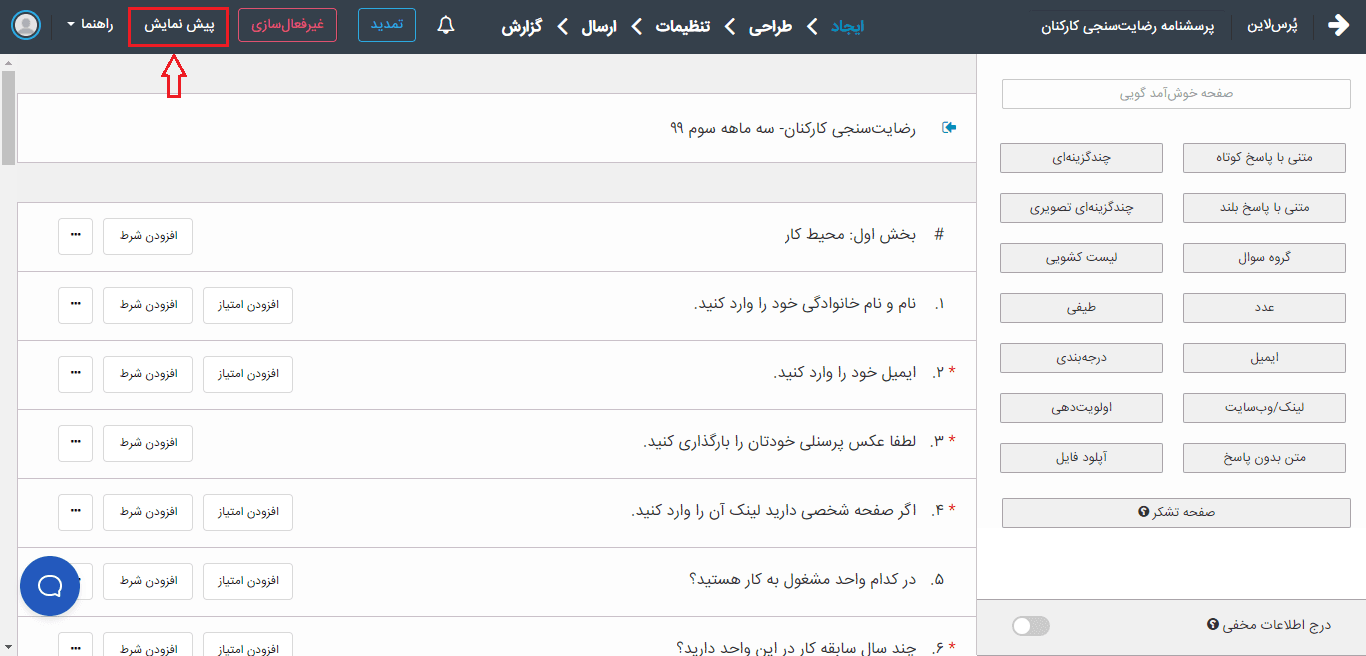Viewport: 1366px width, 656px height.
Task: Open three-dots menu for question 1
Action: point(75,305)
